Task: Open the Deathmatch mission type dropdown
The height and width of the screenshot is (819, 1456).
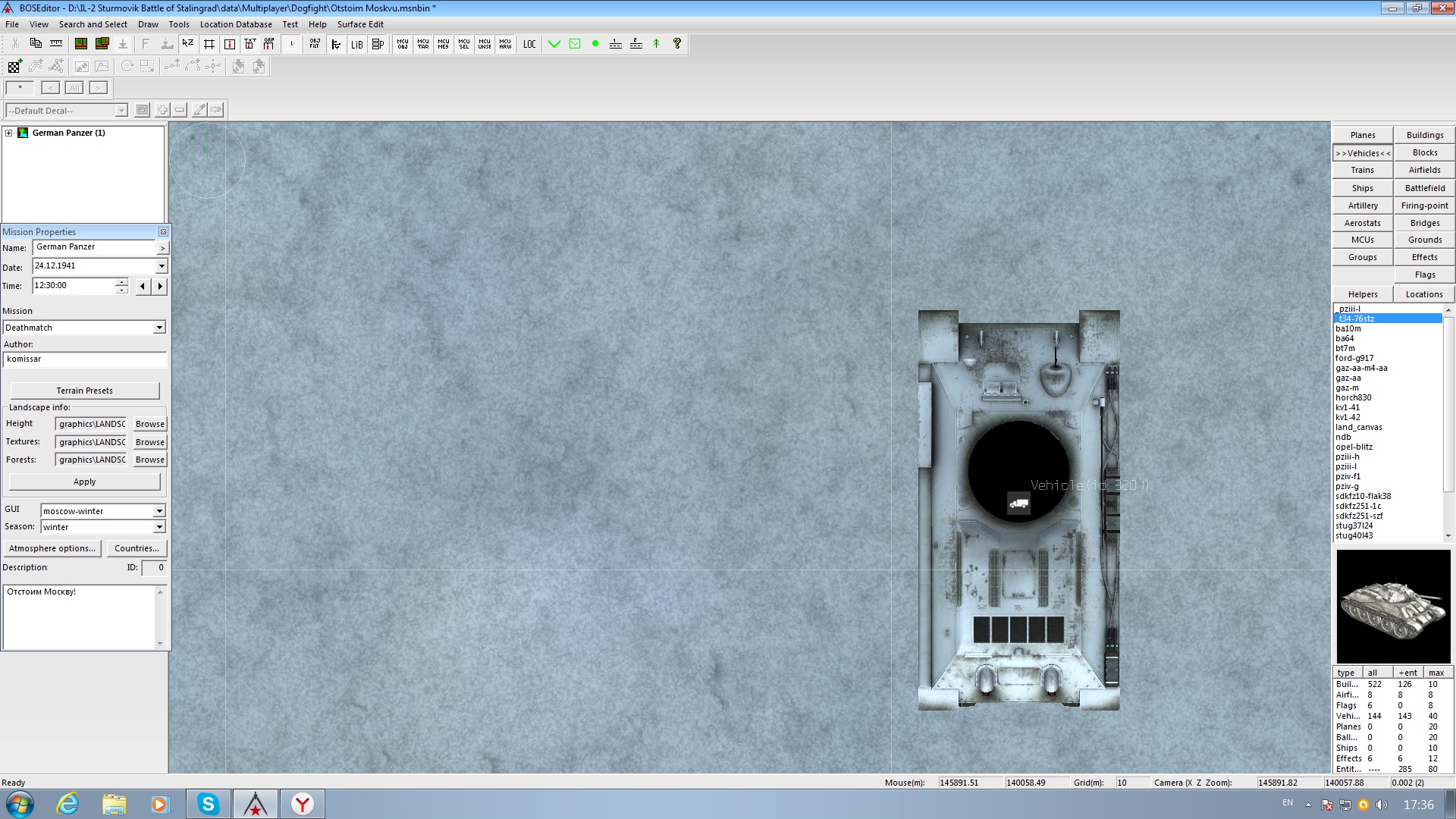Action: [x=159, y=328]
